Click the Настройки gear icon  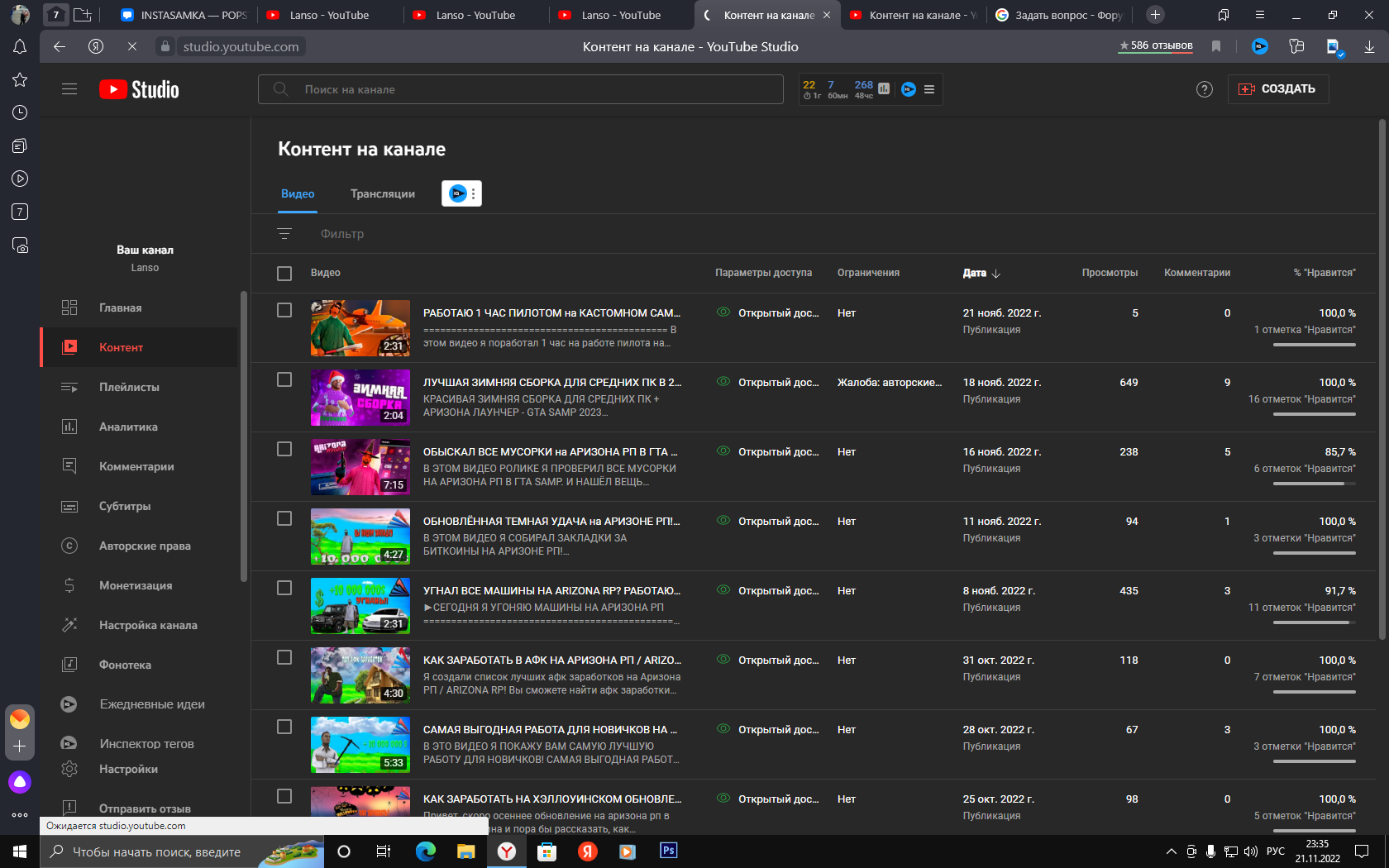click(69, 769)
